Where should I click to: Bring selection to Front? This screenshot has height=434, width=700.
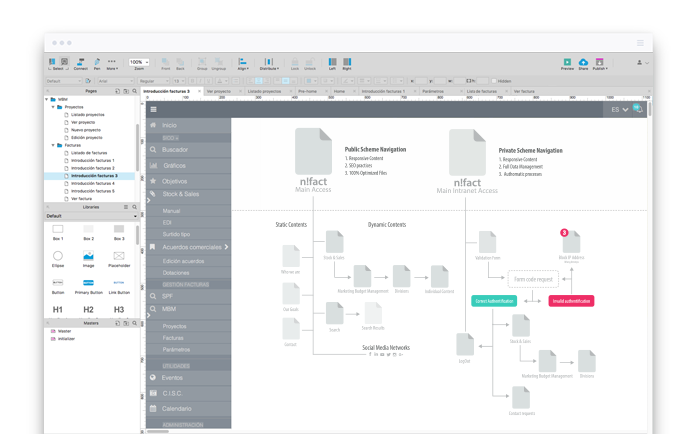click(166, 64)
